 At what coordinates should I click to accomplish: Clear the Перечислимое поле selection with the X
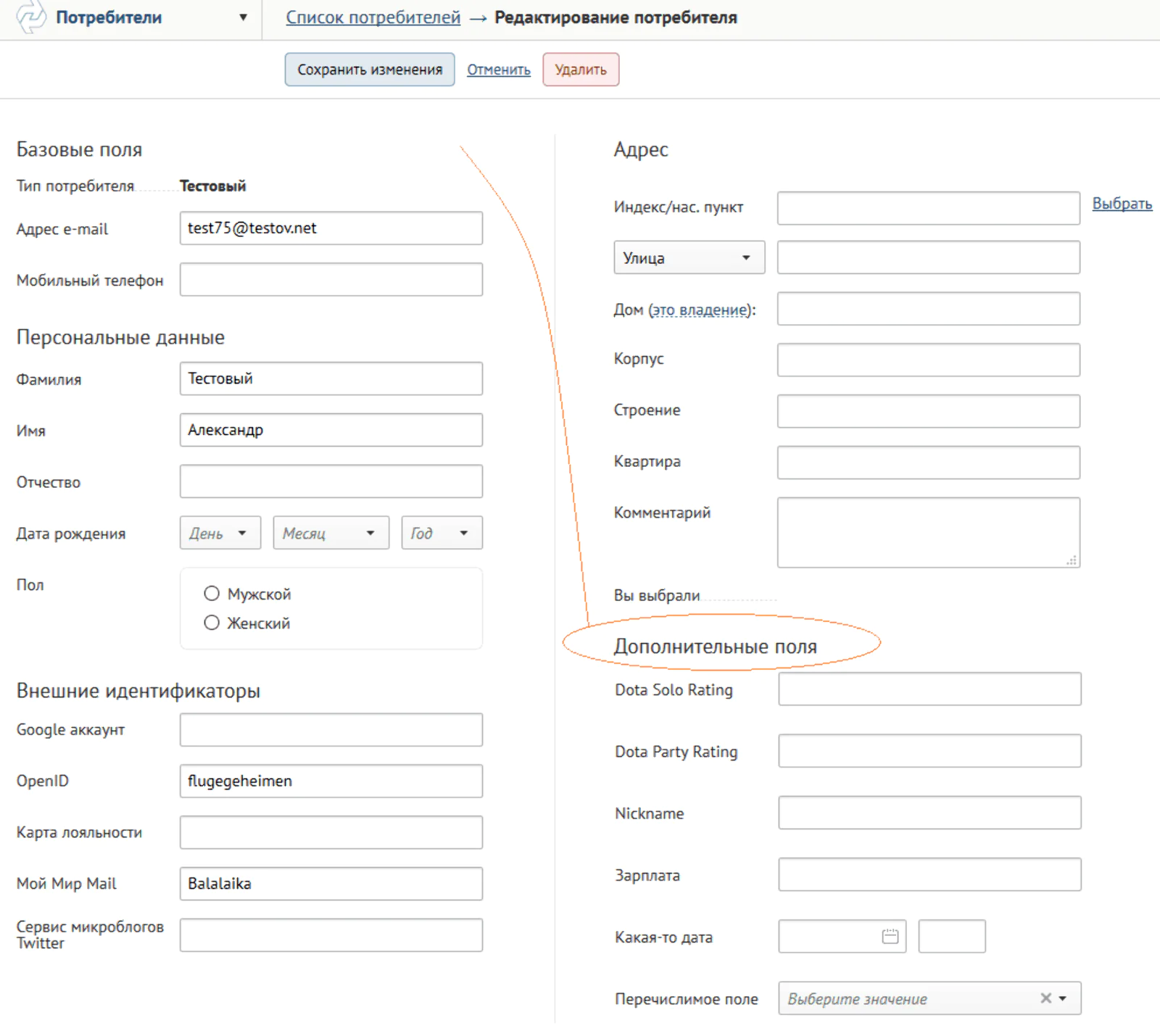point(1045,998)
